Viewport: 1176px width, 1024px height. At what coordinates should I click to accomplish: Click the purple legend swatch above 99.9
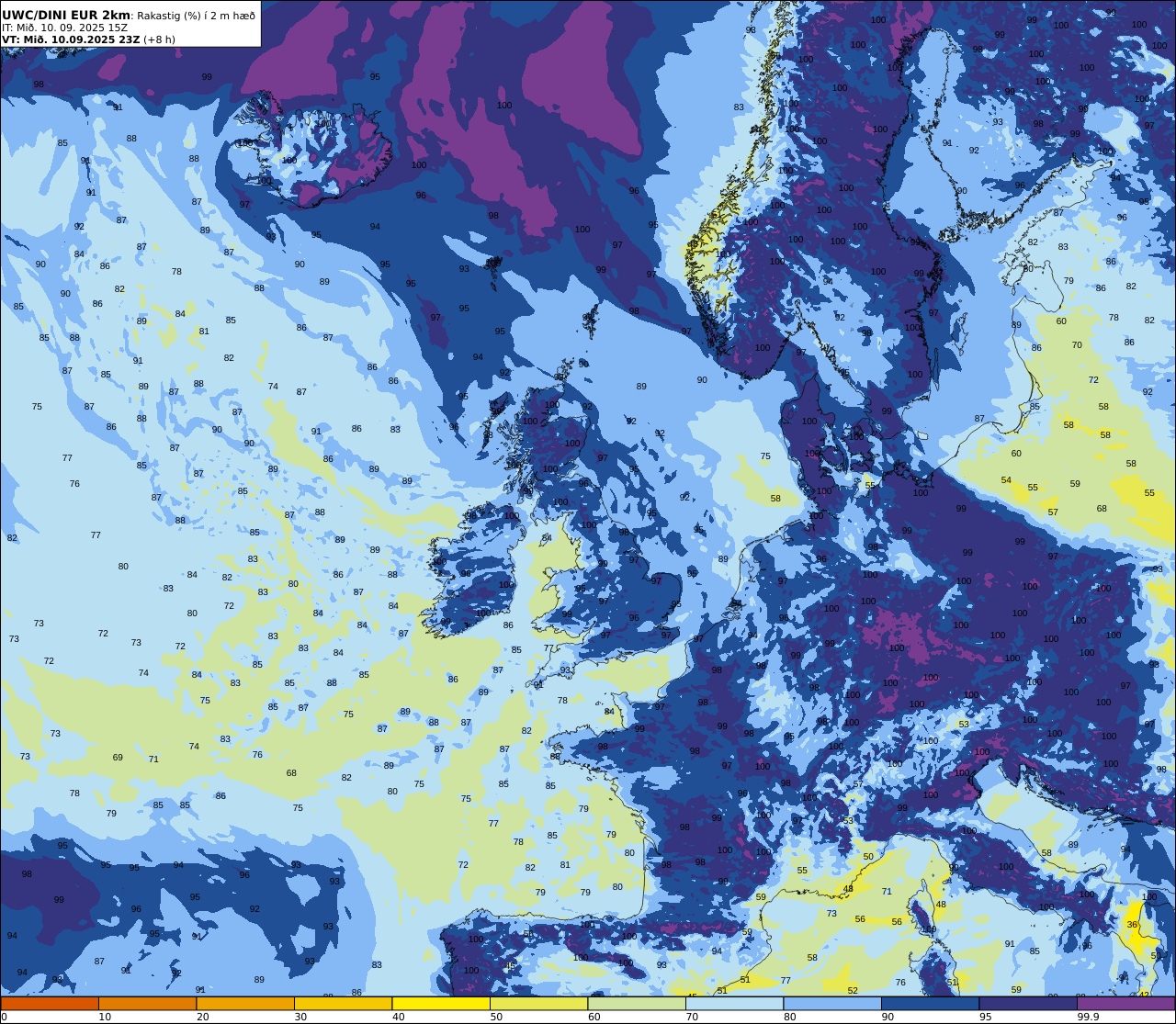pos(1125,1003)
